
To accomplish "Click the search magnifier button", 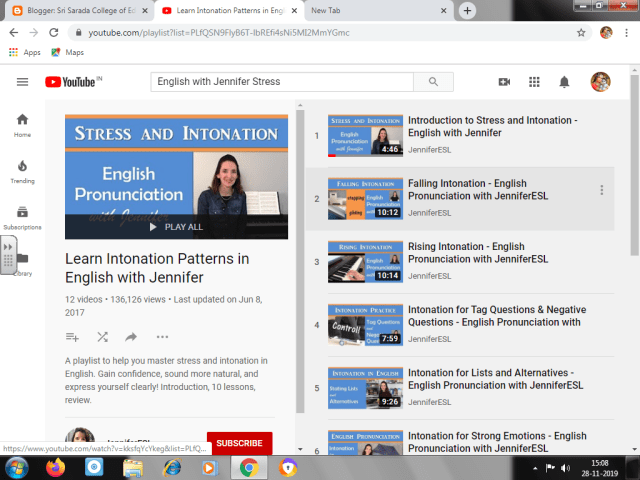I will tap(433, 81).
